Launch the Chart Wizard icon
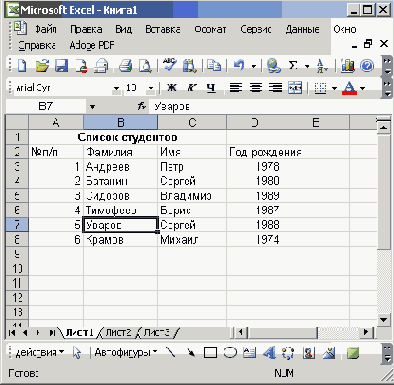The image size is (394, 385). click(x=348, y=66)
